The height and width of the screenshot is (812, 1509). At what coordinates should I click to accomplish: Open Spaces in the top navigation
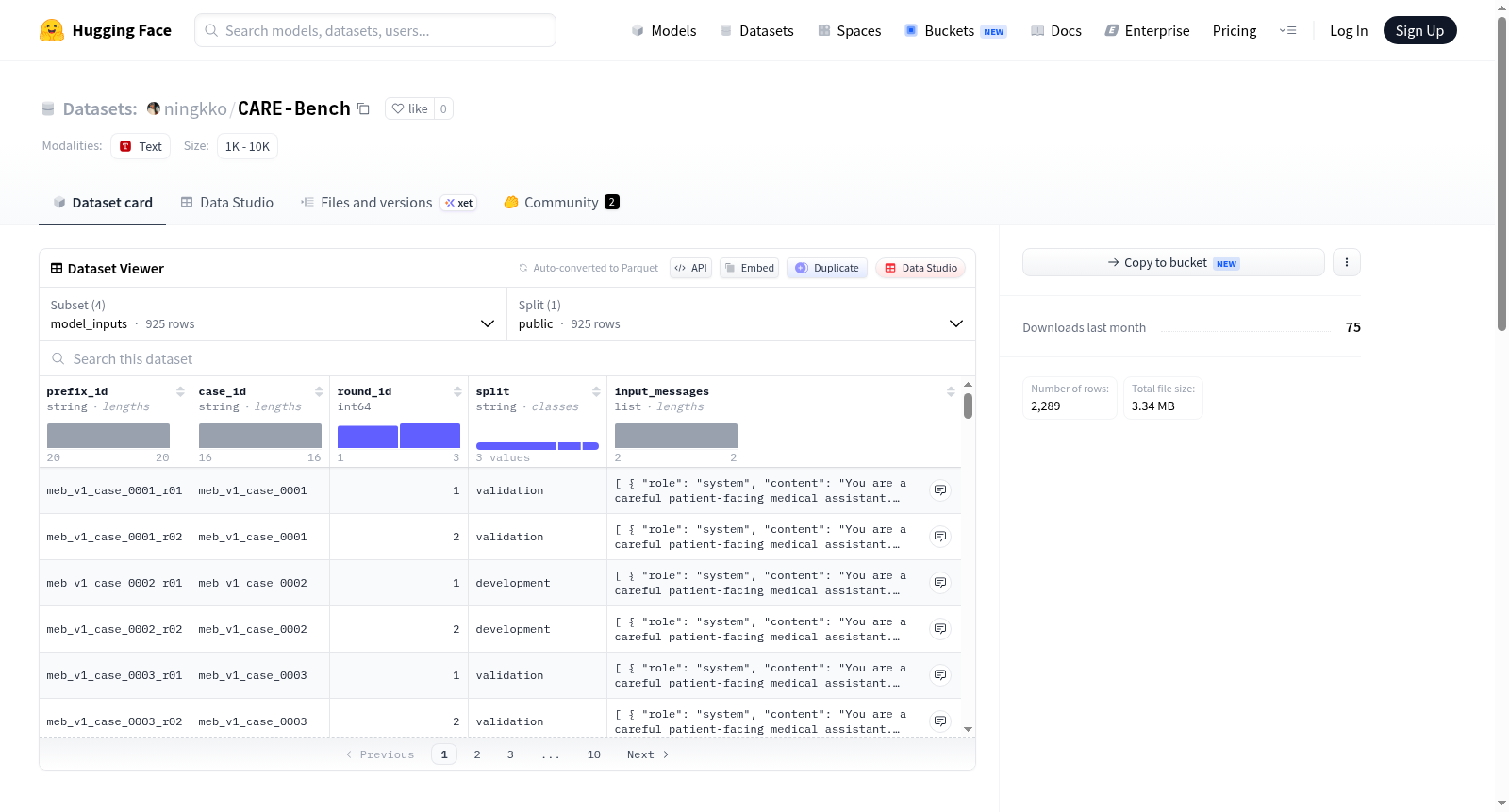click(x=850, y=30)
